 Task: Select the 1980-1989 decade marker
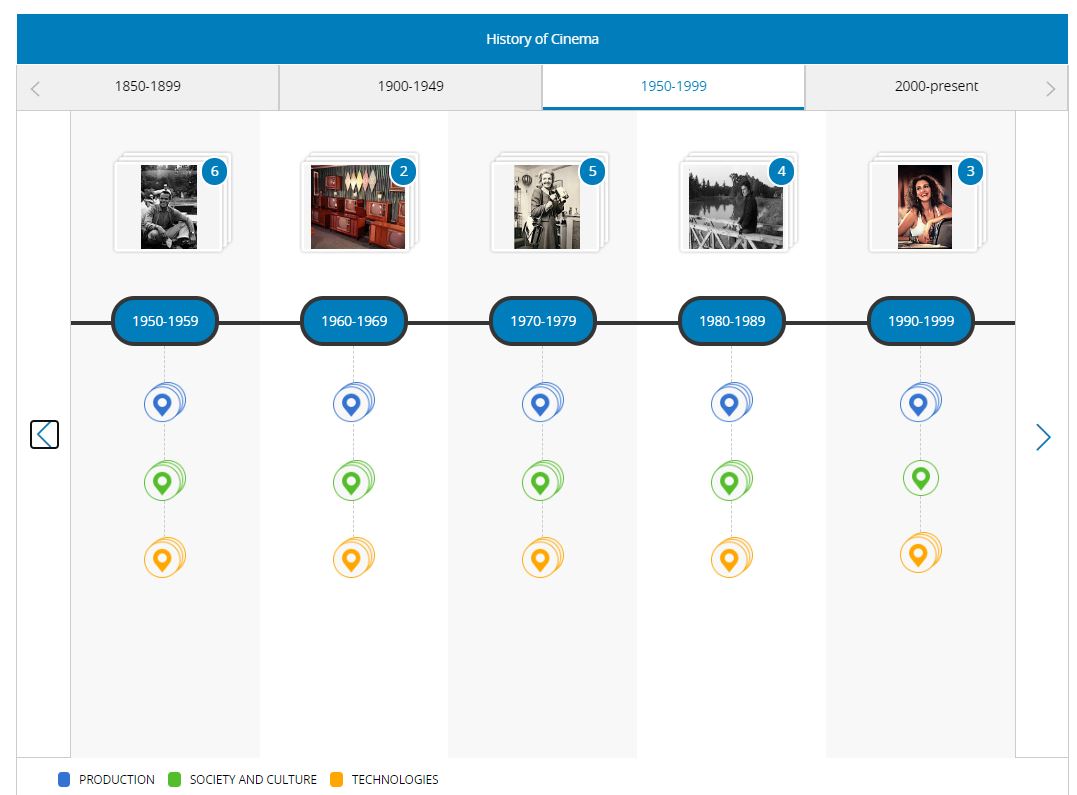732,321
